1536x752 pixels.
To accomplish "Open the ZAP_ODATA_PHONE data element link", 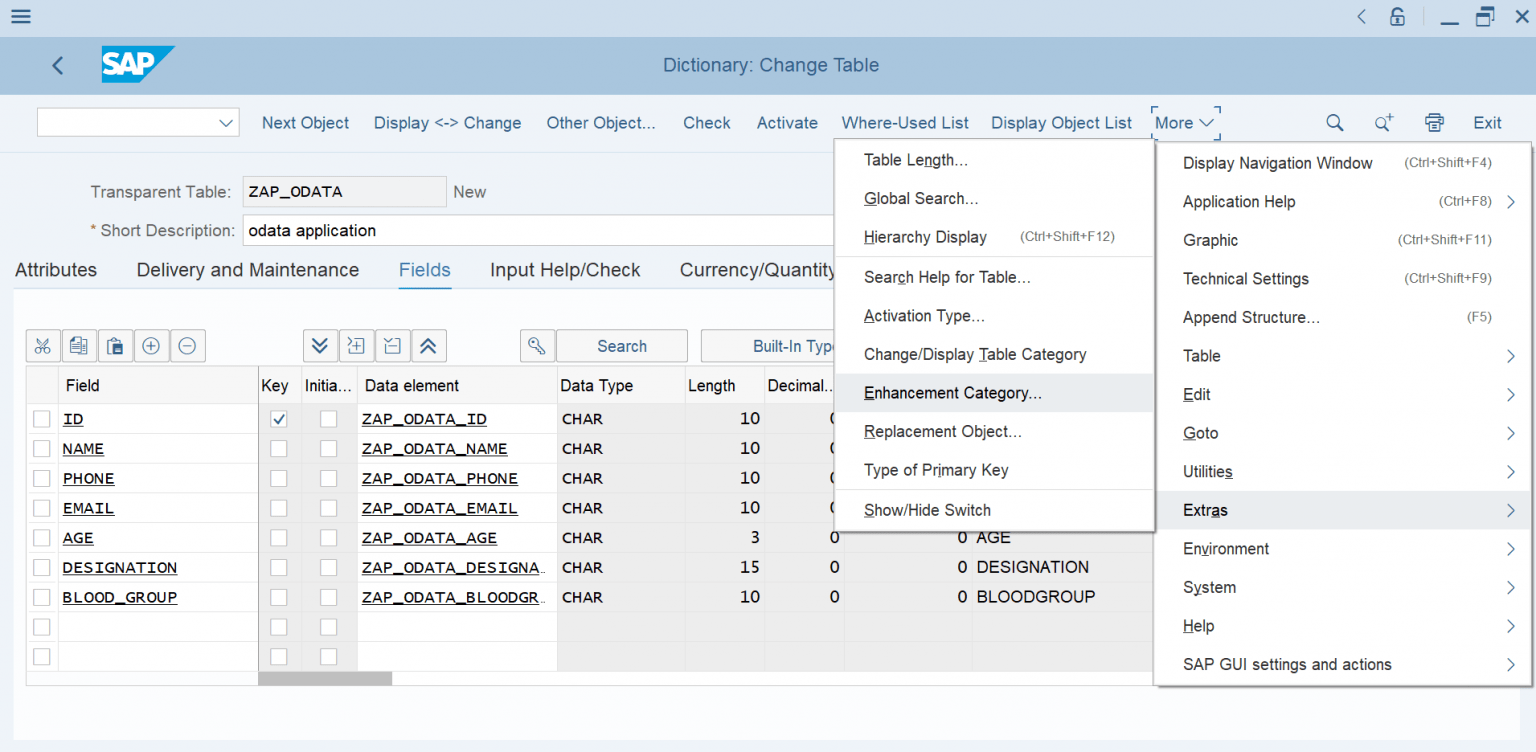I will 439,478.
